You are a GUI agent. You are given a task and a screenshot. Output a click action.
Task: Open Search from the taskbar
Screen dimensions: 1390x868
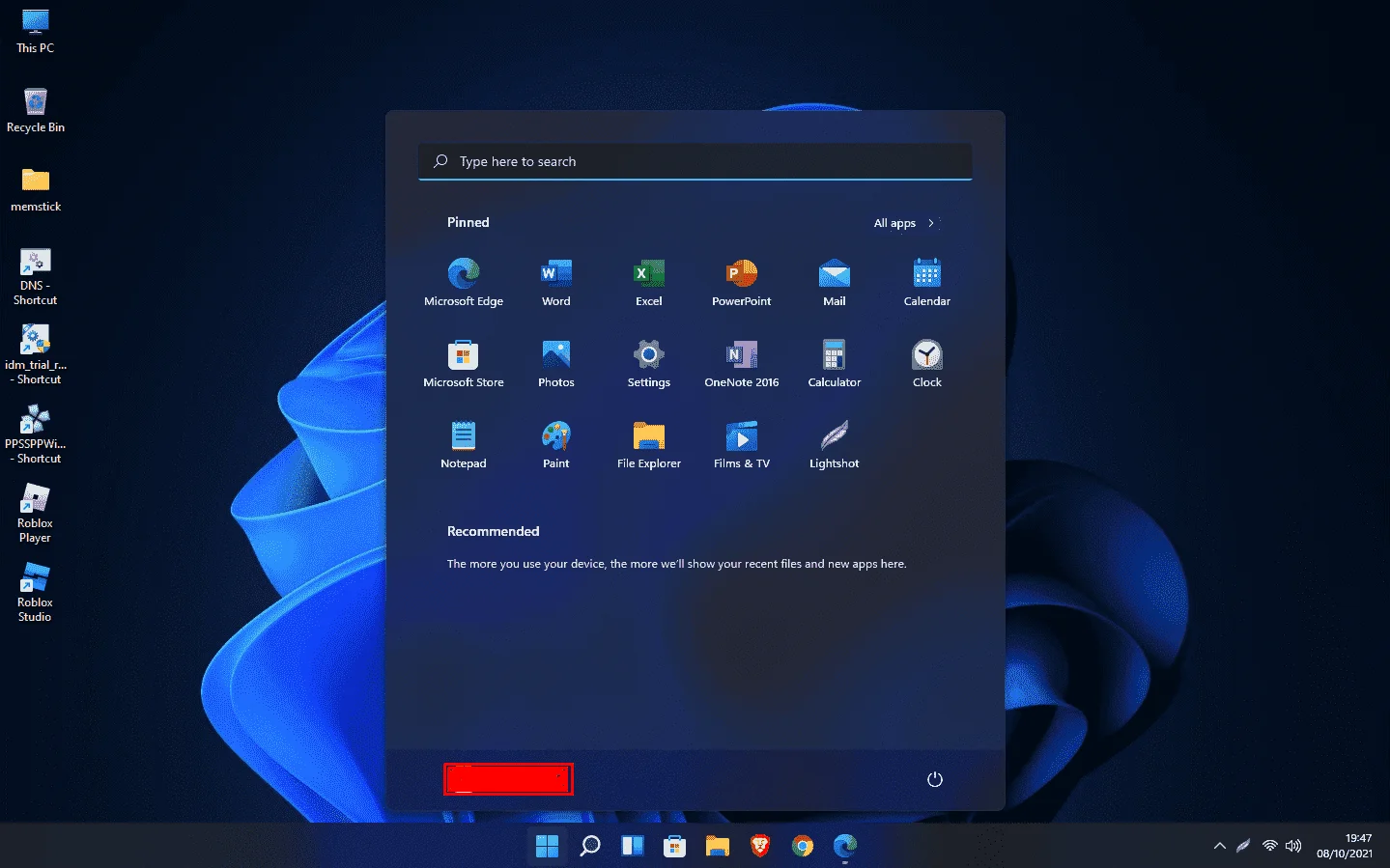(590, 846)
